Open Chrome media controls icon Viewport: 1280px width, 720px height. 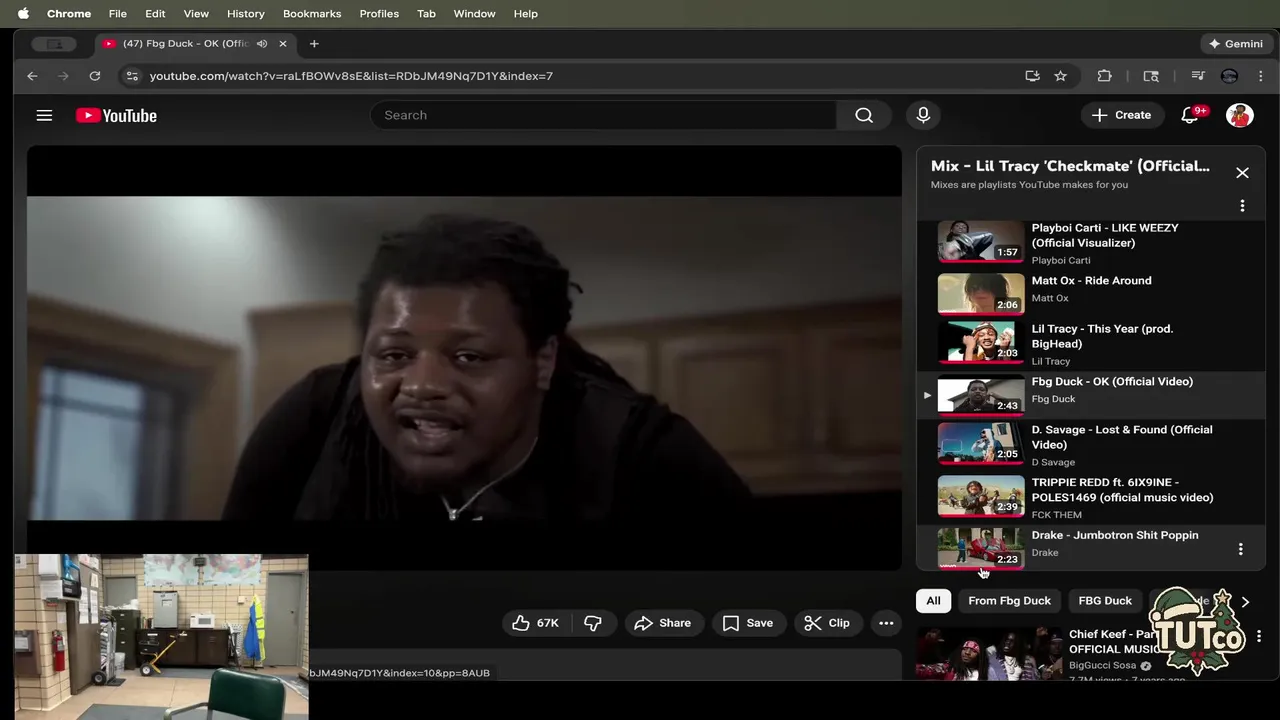(x=1197, y=76)
